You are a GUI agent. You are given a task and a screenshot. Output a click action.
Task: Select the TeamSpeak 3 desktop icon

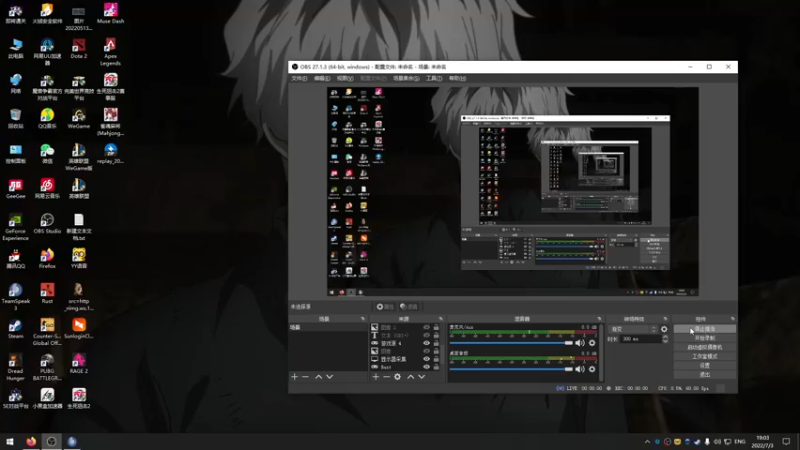tap(15, 297)
